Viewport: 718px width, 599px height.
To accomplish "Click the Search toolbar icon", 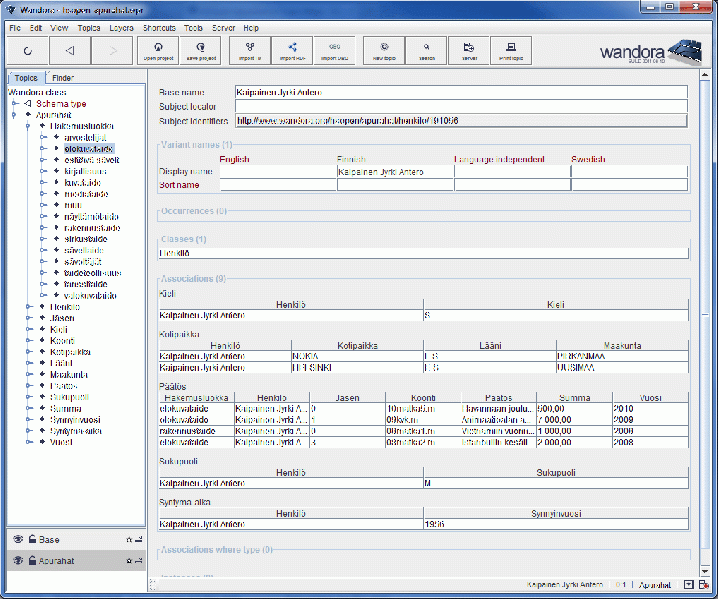I will [x=427, y=51].
